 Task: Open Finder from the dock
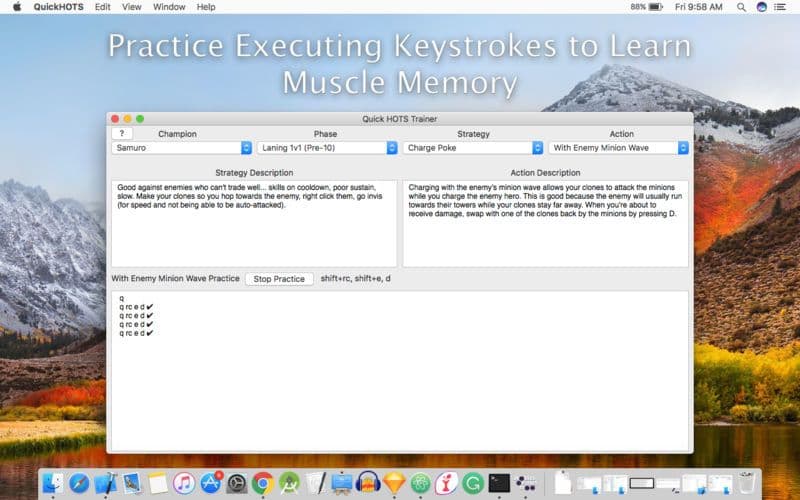53,483
